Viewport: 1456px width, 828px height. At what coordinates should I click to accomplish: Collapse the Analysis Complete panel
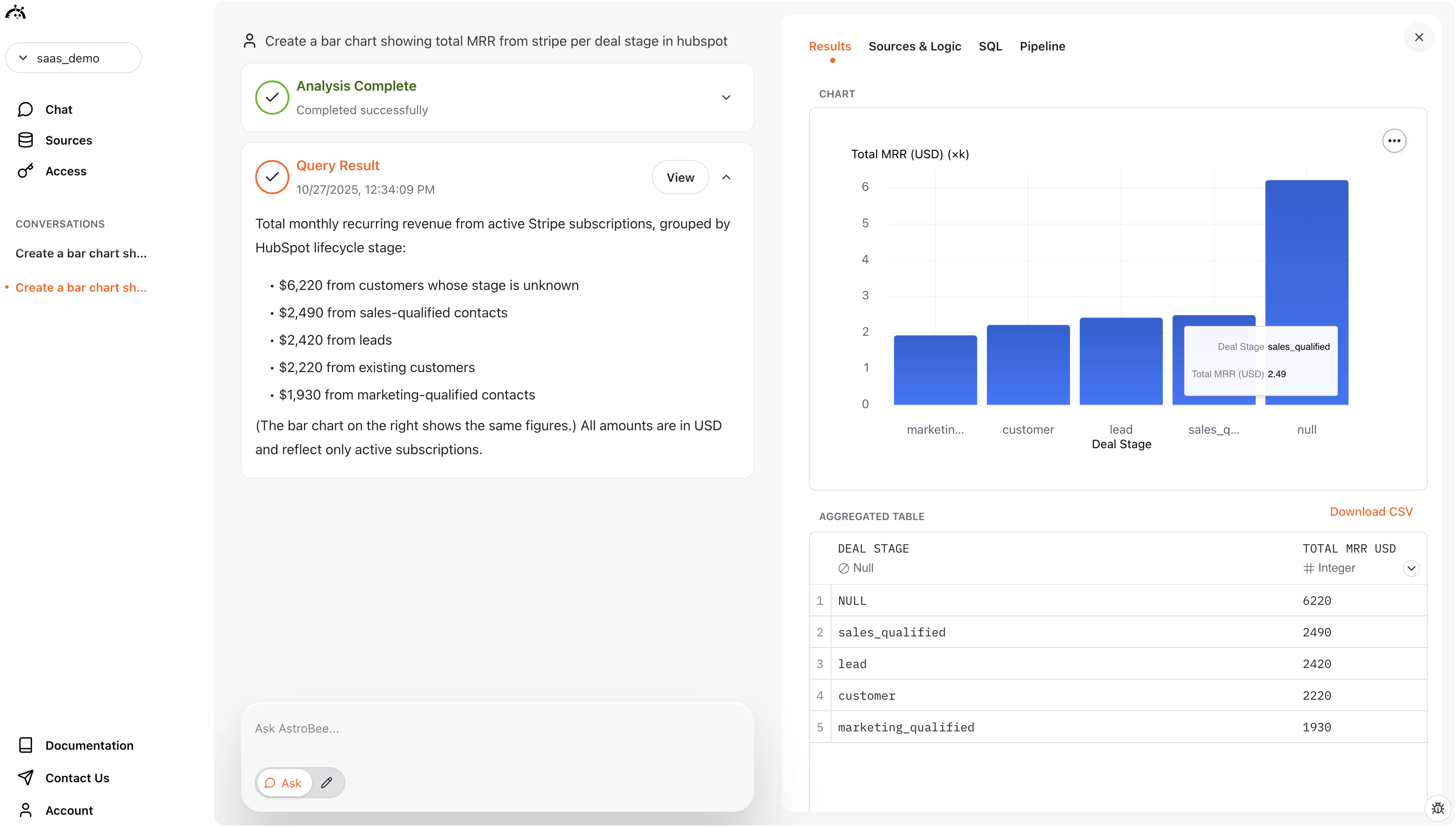(x=726, y=97)
